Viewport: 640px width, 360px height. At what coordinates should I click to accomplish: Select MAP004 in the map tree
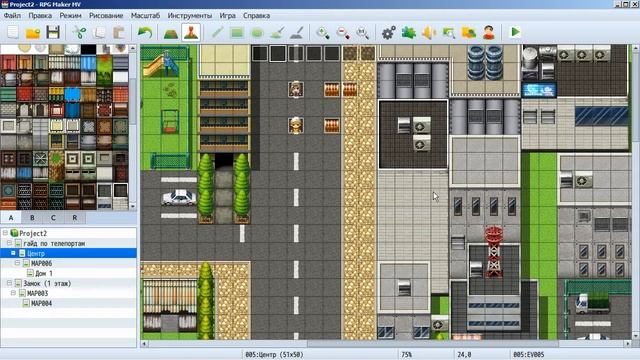click(x=41, y=303)
